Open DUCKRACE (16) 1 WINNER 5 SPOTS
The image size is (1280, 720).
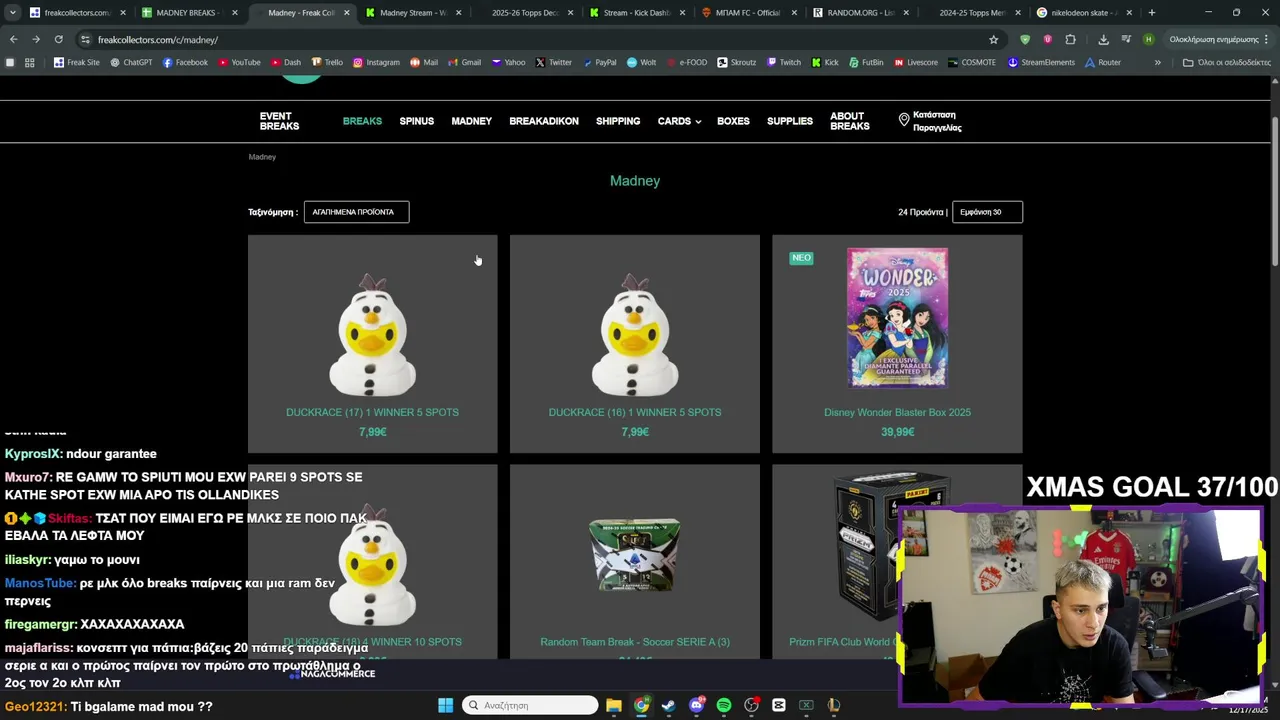(x=634, y=412)
